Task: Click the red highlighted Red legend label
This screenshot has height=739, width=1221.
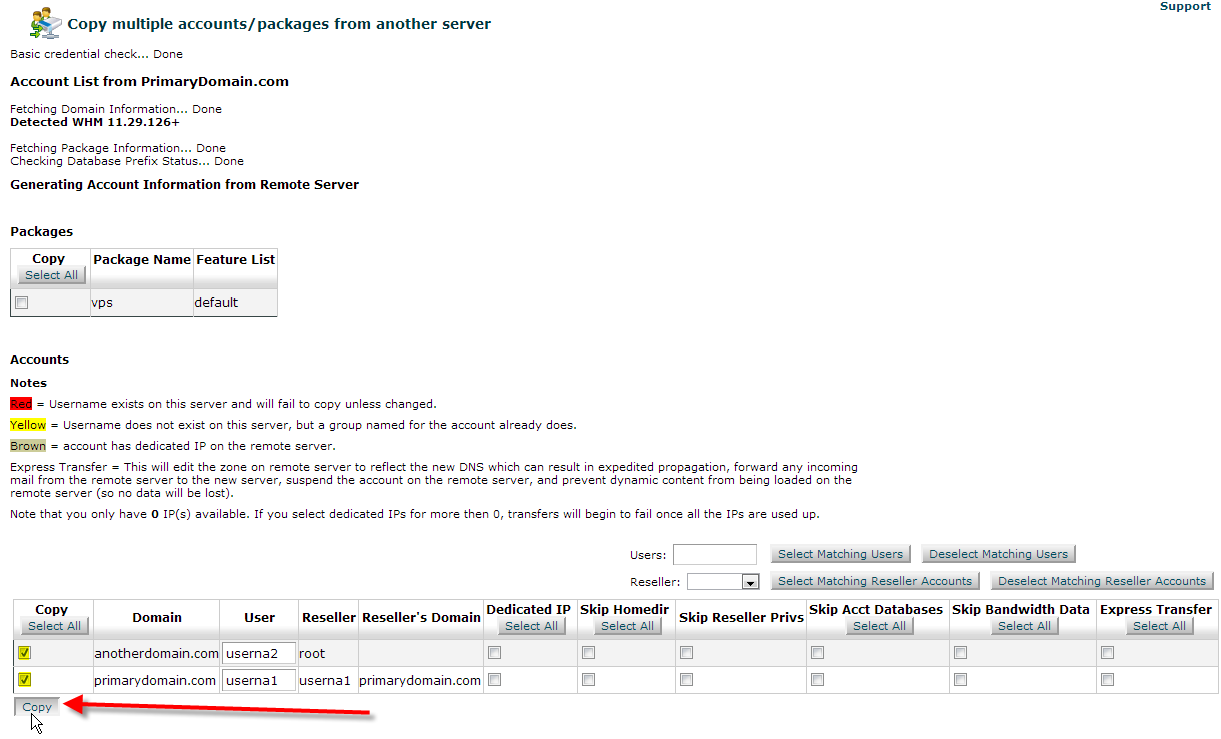Action: 21,404
